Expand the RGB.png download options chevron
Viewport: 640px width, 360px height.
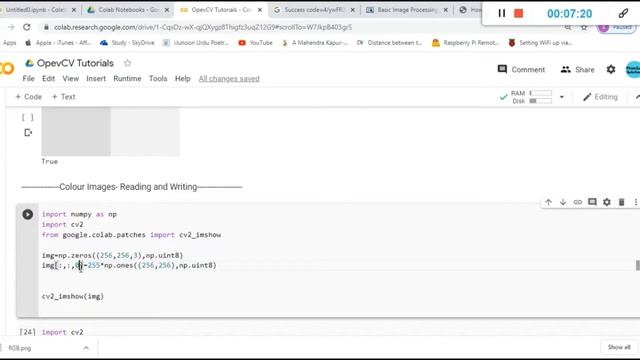coord(86,348)
